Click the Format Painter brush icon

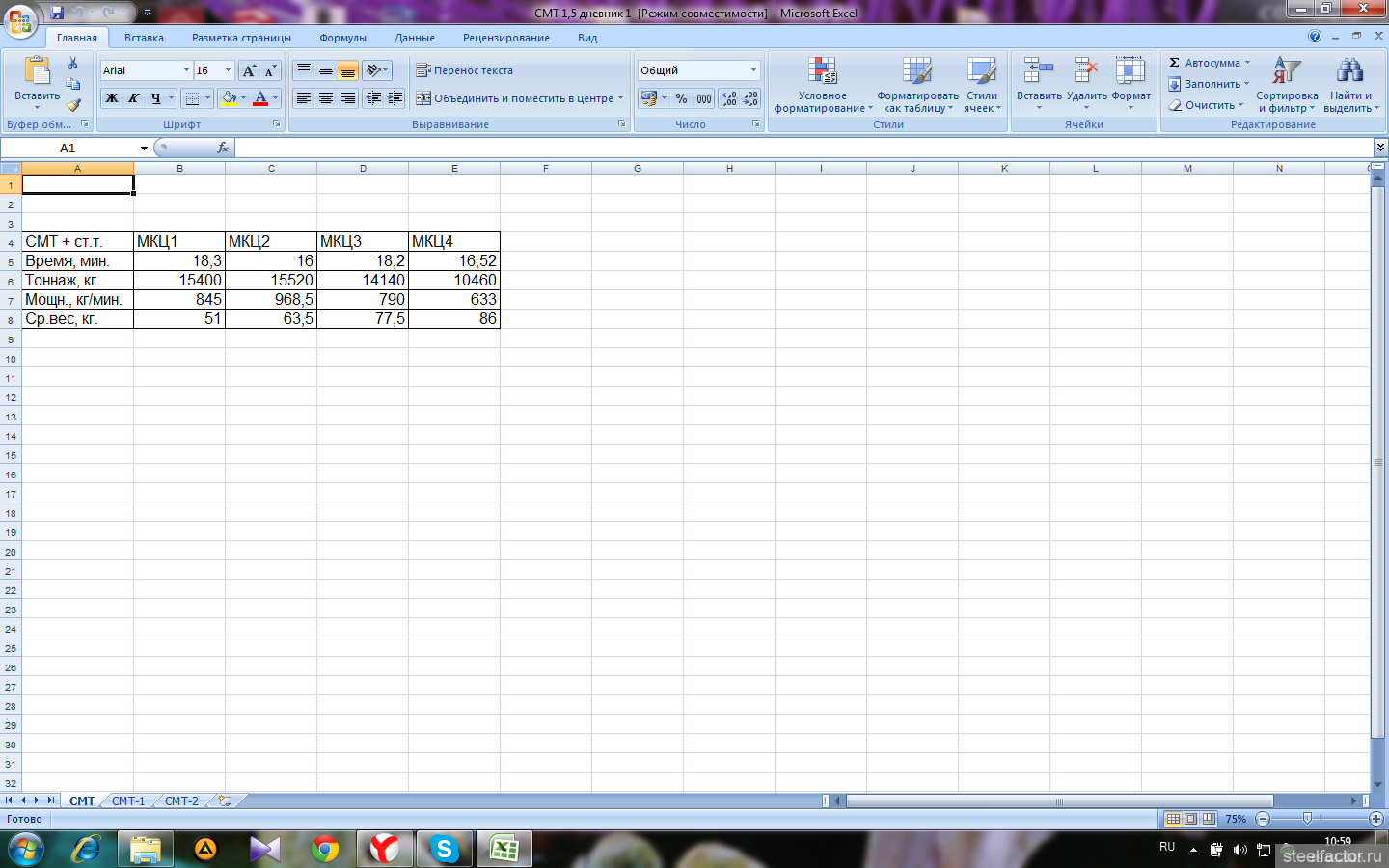(x=73, y=105)
